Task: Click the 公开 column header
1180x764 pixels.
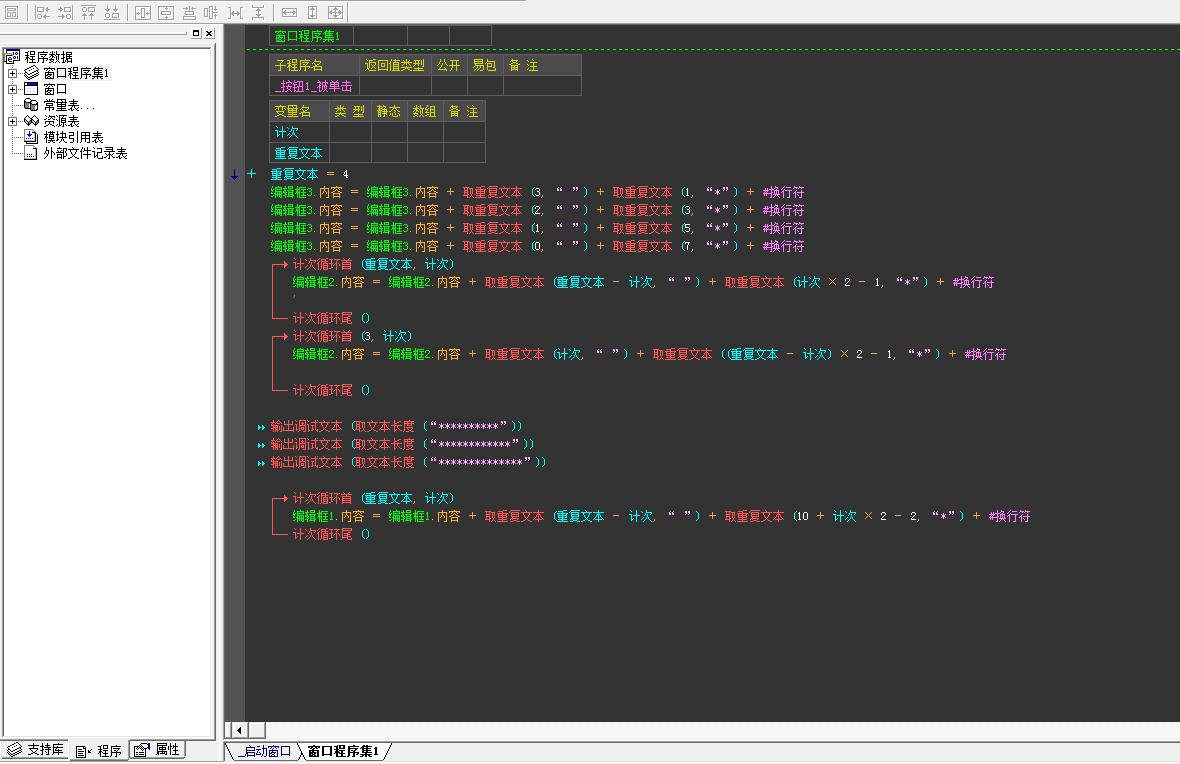Action: 449,65
